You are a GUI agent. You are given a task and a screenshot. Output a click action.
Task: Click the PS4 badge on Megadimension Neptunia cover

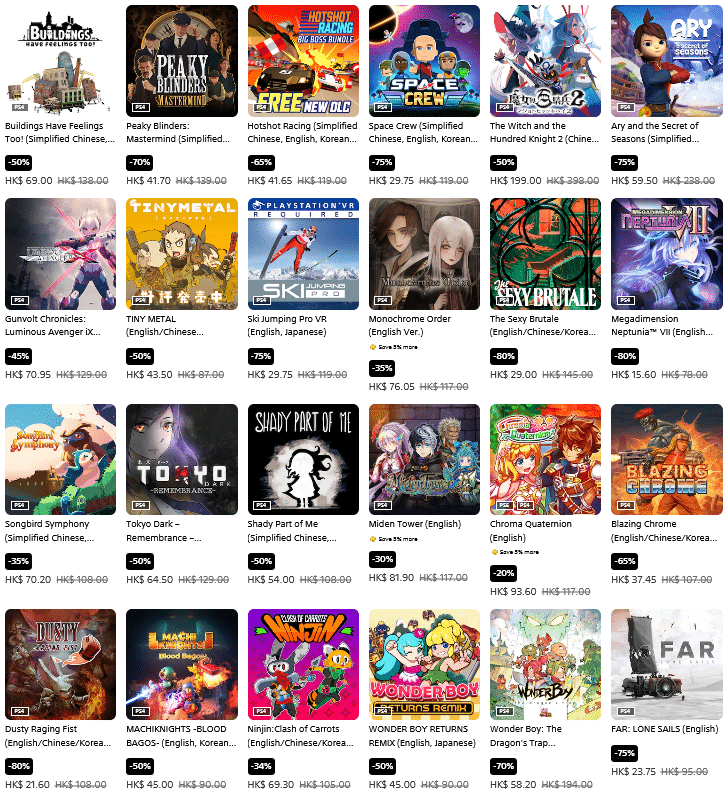625,300
